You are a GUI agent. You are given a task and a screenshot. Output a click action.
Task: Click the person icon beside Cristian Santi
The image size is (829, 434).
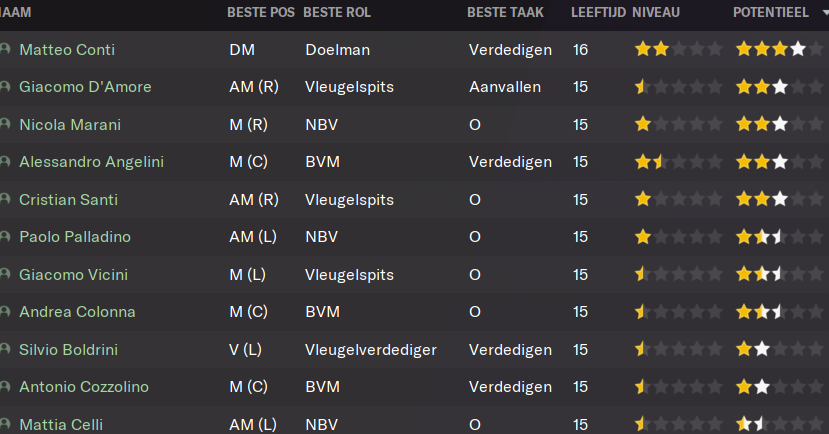[x=5, y=199]
